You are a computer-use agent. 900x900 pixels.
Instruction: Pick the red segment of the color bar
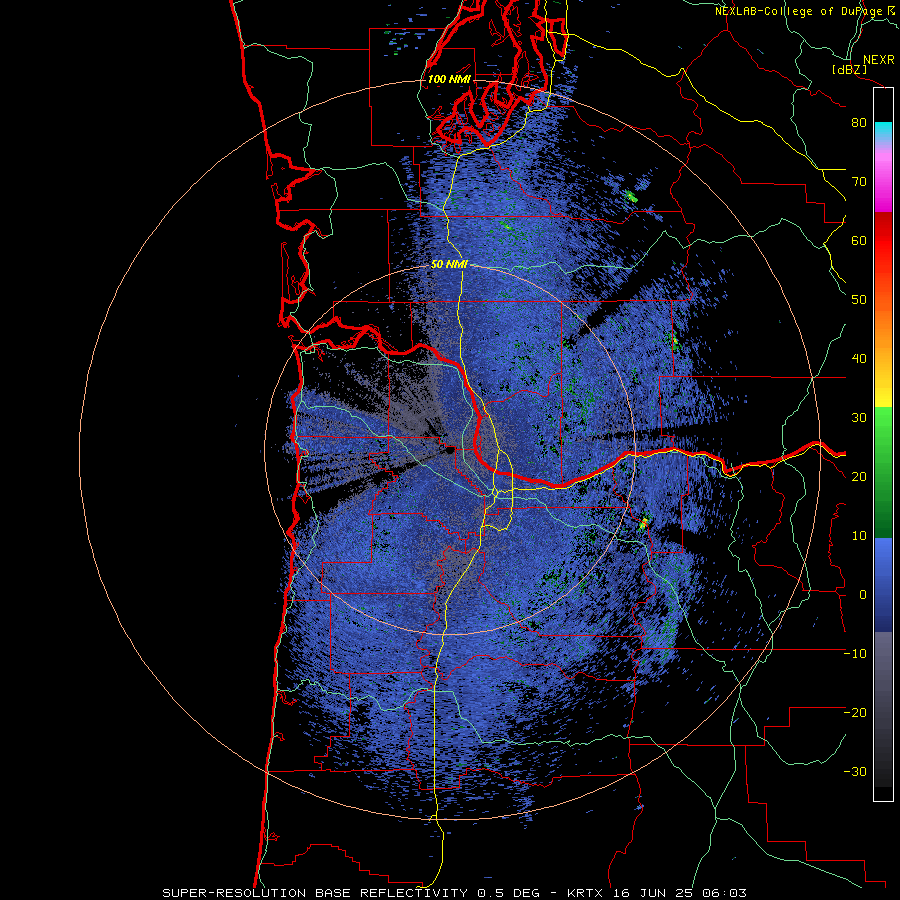[x=883, y=241]
